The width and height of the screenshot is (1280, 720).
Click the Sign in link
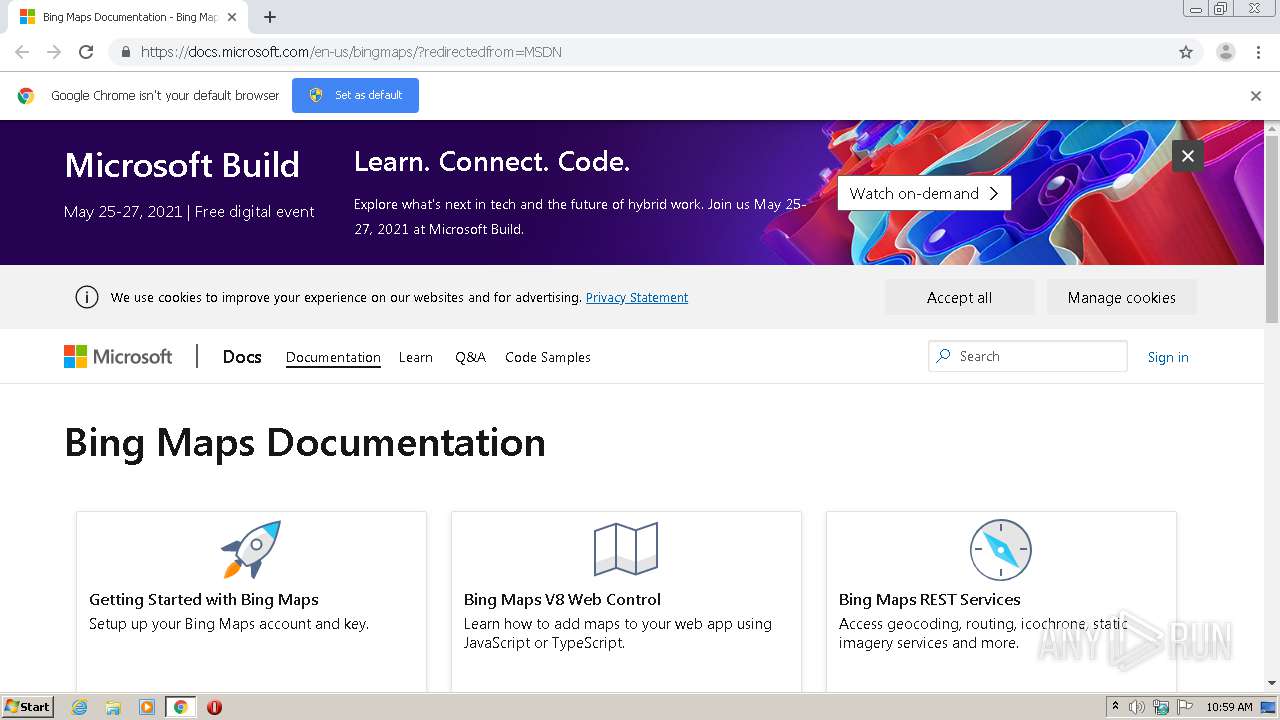pyautogui.click(x=1168, y=357)
